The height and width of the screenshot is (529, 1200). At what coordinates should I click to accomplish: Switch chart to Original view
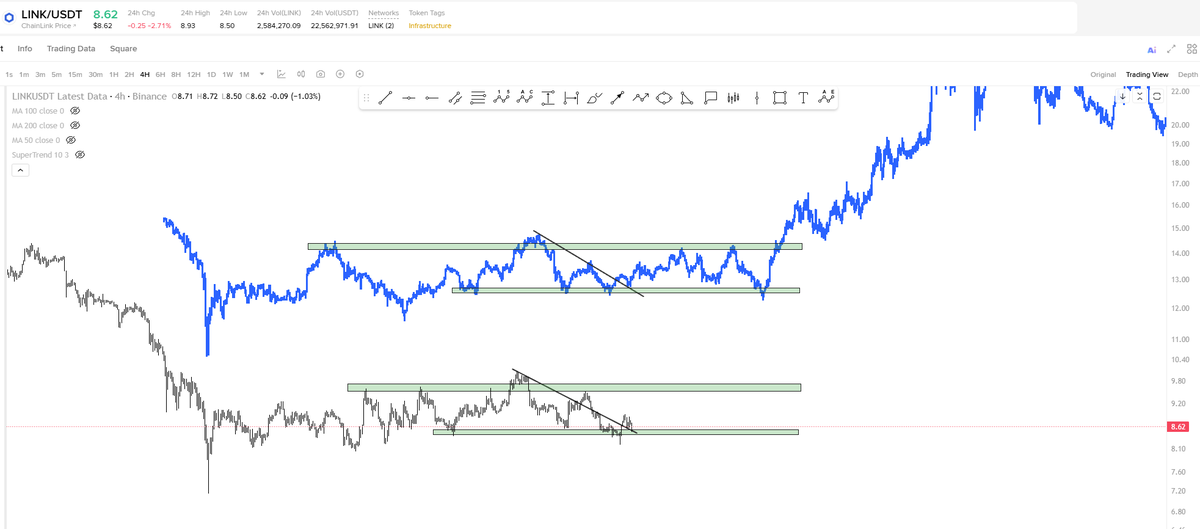[1103, 74]
